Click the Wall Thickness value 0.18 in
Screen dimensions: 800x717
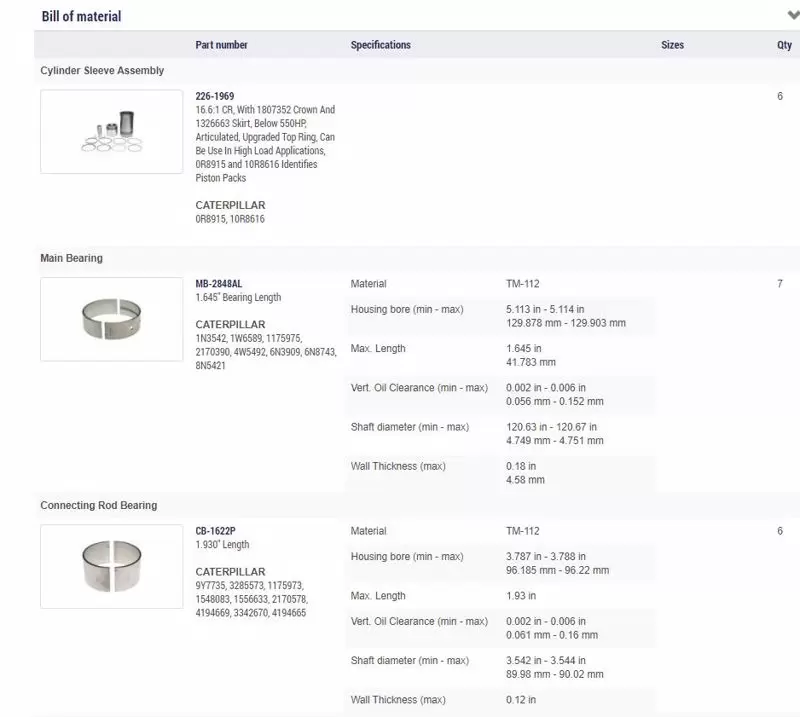pos(521,466)
